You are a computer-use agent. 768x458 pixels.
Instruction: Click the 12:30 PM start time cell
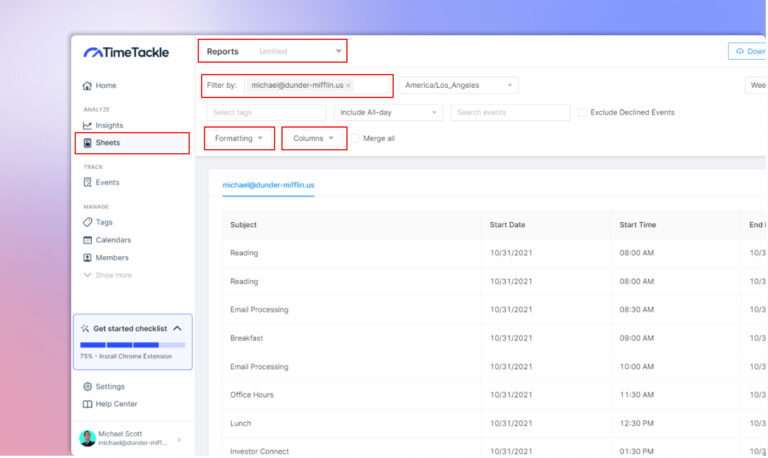point(637,423)
